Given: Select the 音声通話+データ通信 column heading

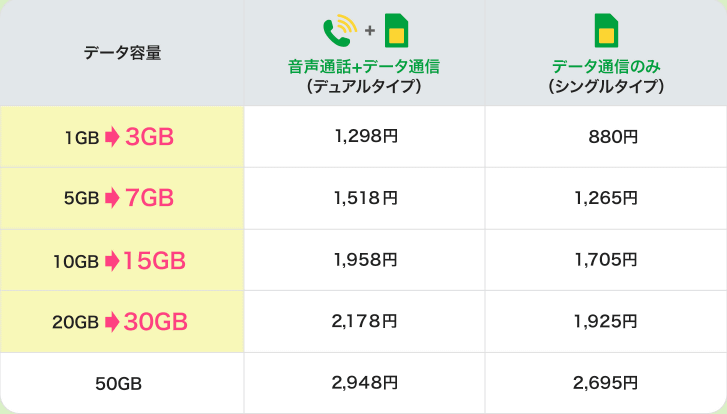Looking at the screenshot, I should click(x=364, y=67).
